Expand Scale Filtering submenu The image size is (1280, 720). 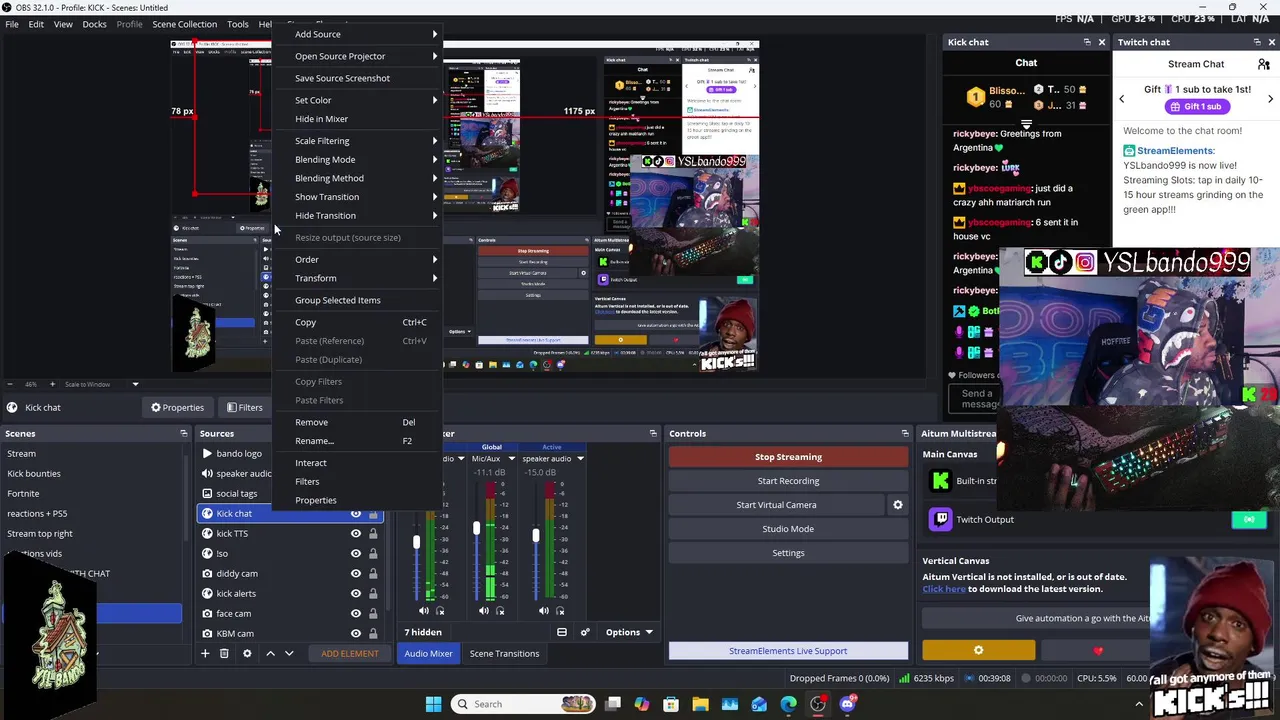coord(357,141)
